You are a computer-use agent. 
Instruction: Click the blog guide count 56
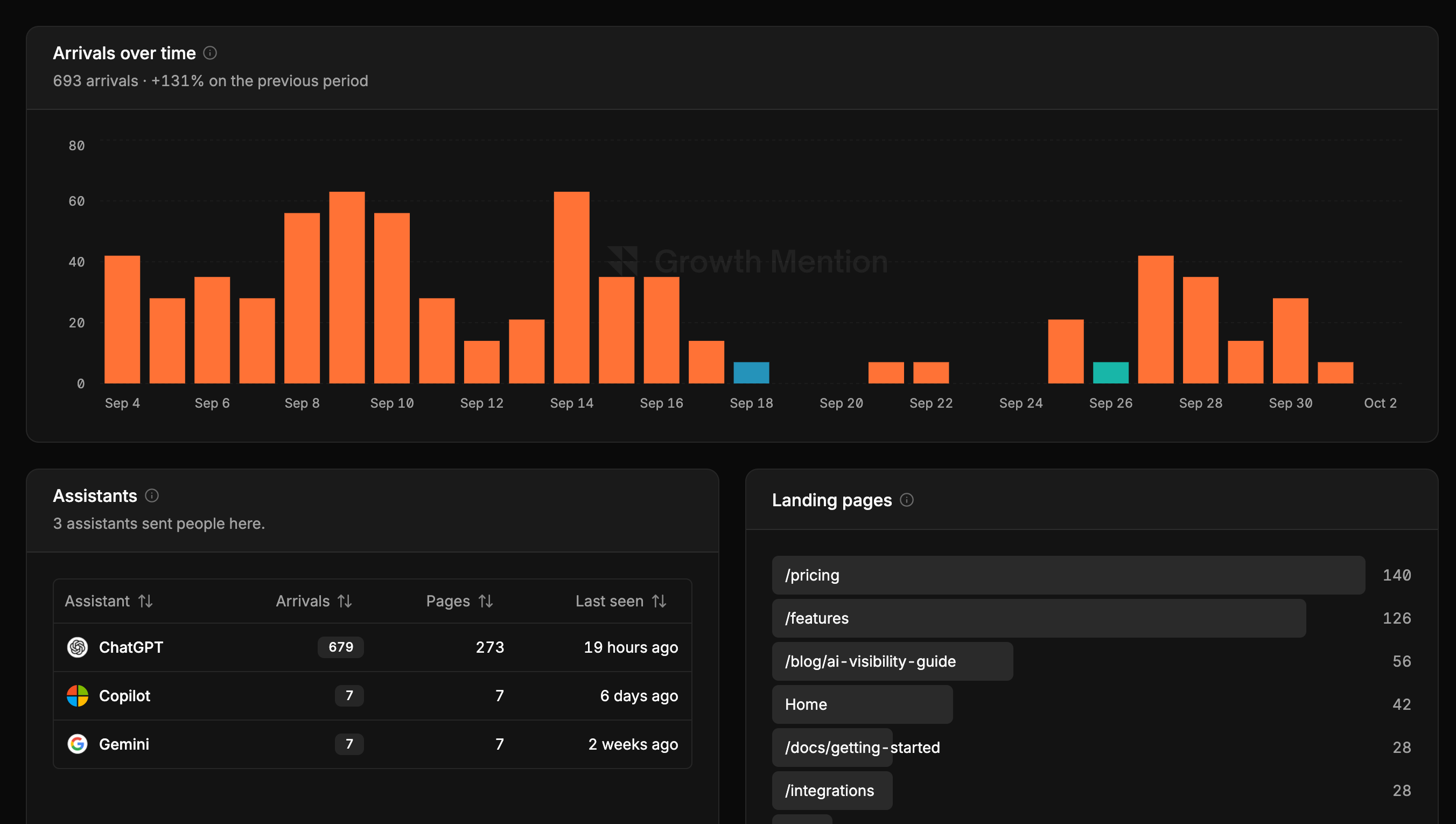coord(1402,661)
